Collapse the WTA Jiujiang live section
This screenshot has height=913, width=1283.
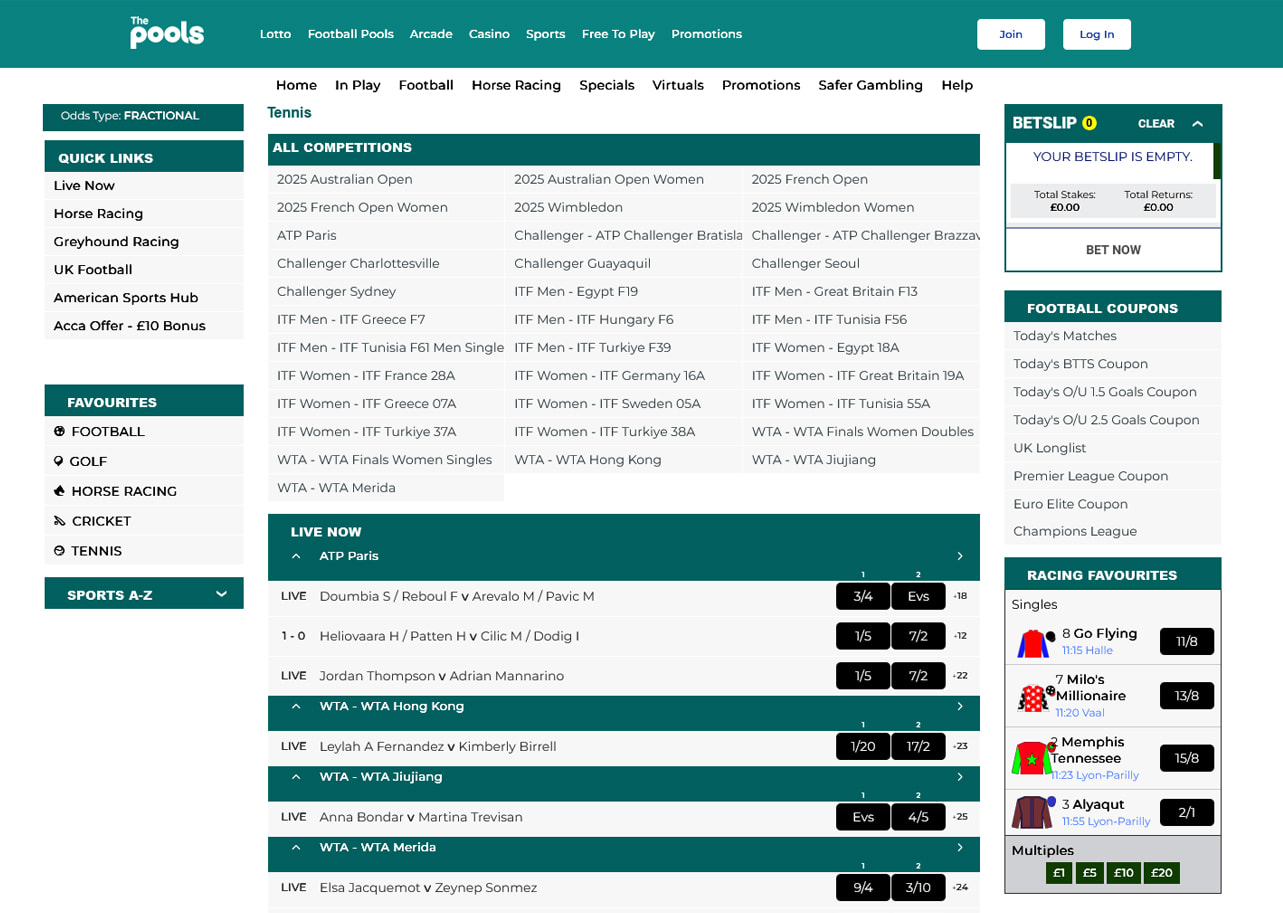point(296,777)
